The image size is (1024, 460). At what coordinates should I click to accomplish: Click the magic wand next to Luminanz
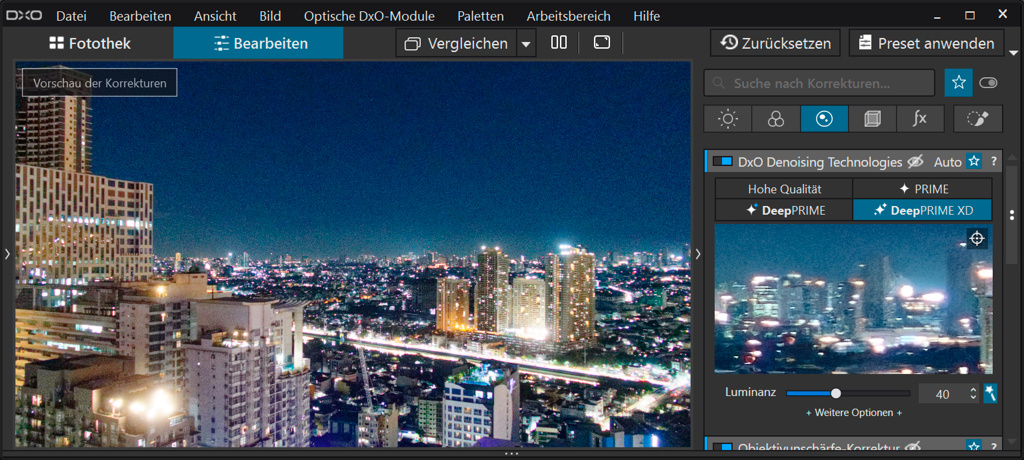click(x=990, y=393)
